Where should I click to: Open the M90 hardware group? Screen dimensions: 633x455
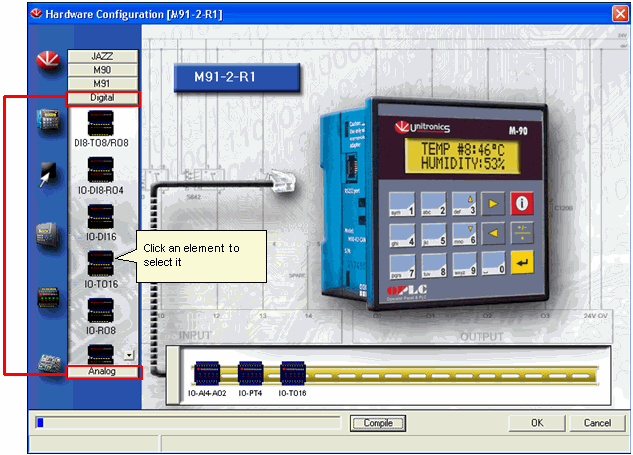click(x=102, y=70)
